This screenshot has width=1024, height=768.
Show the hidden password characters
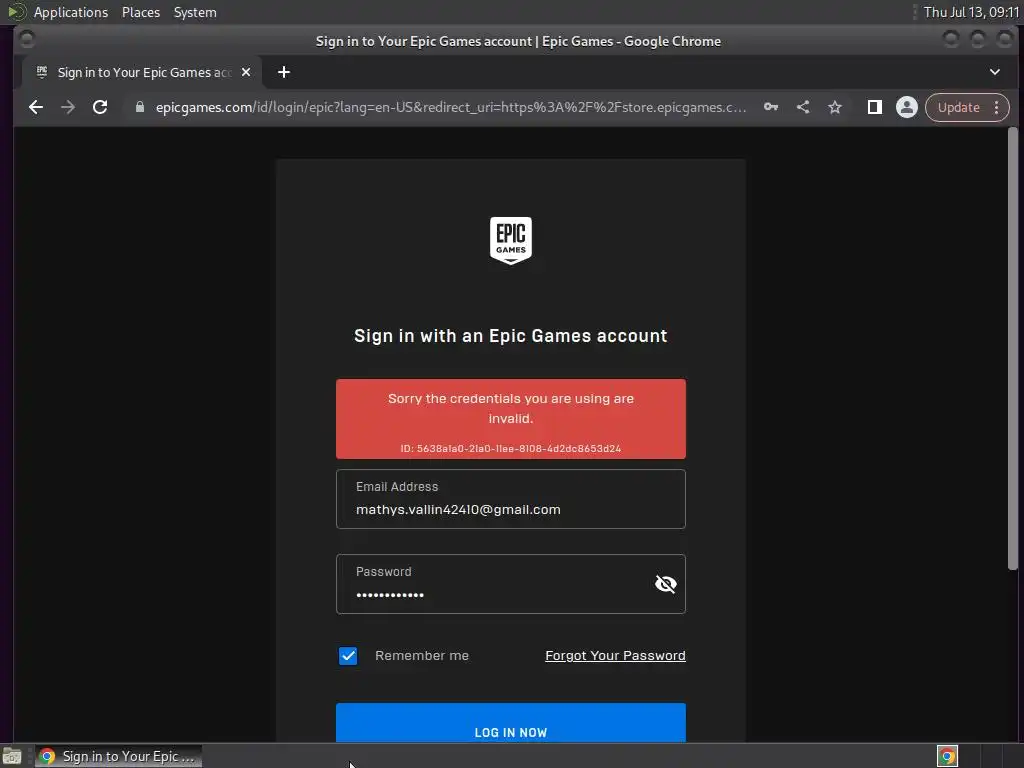click(x=665, y=584)
